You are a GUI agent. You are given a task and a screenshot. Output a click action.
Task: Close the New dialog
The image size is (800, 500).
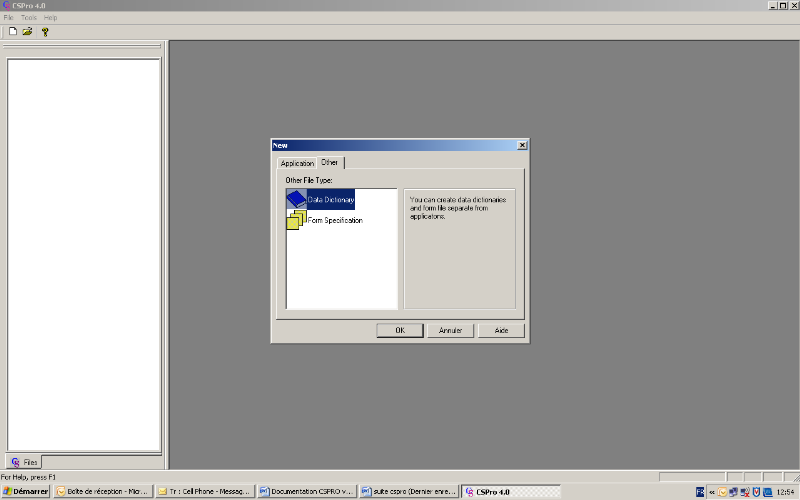[522, 145]
